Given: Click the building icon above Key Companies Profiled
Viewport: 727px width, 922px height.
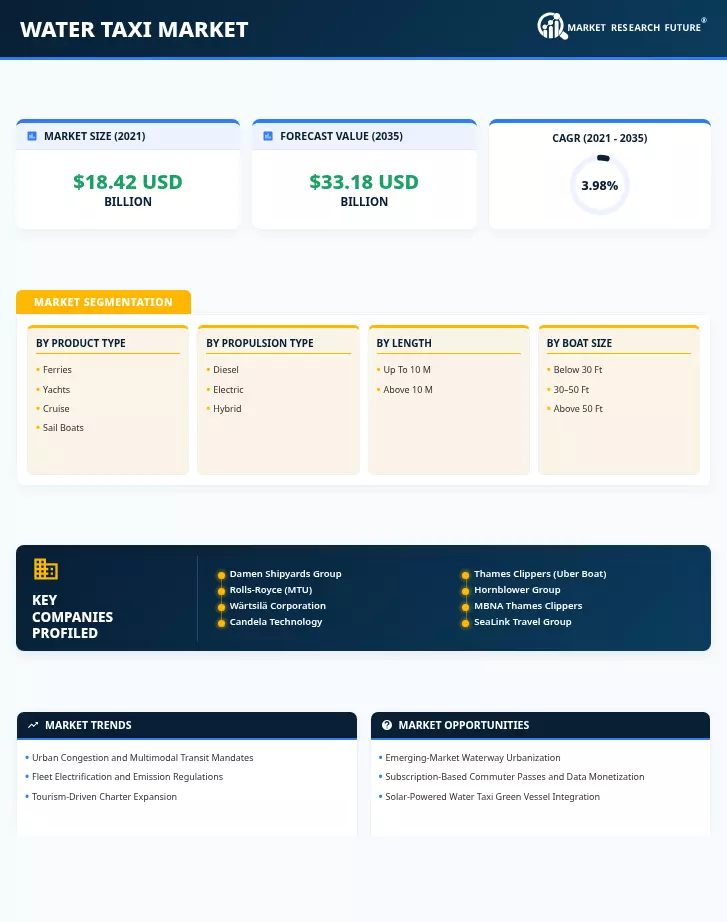Looking at the screenshot, I should (45, 569).
